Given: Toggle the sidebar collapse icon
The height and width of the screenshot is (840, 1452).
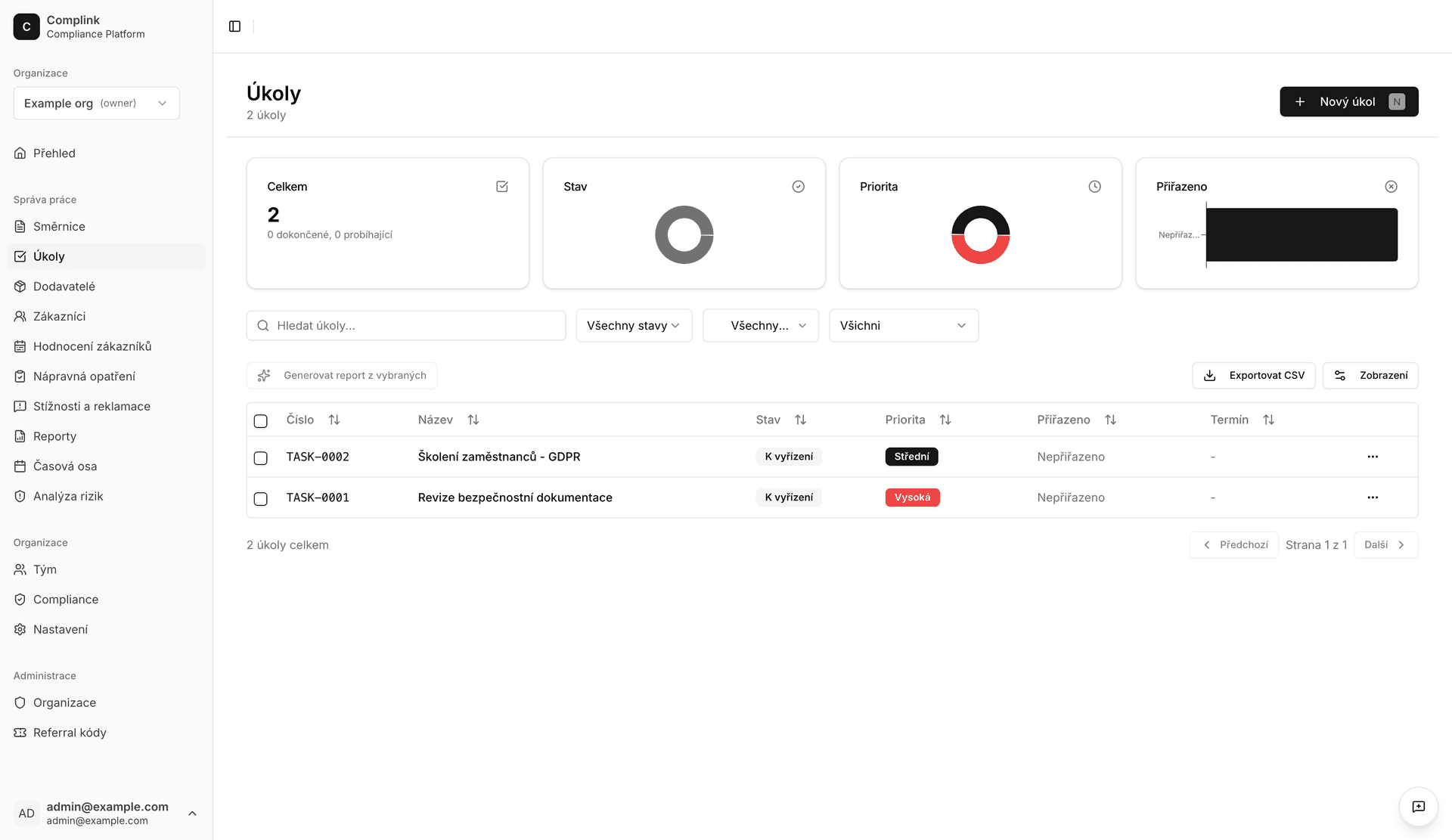Looking at the screenshot, I should (234, 26).
